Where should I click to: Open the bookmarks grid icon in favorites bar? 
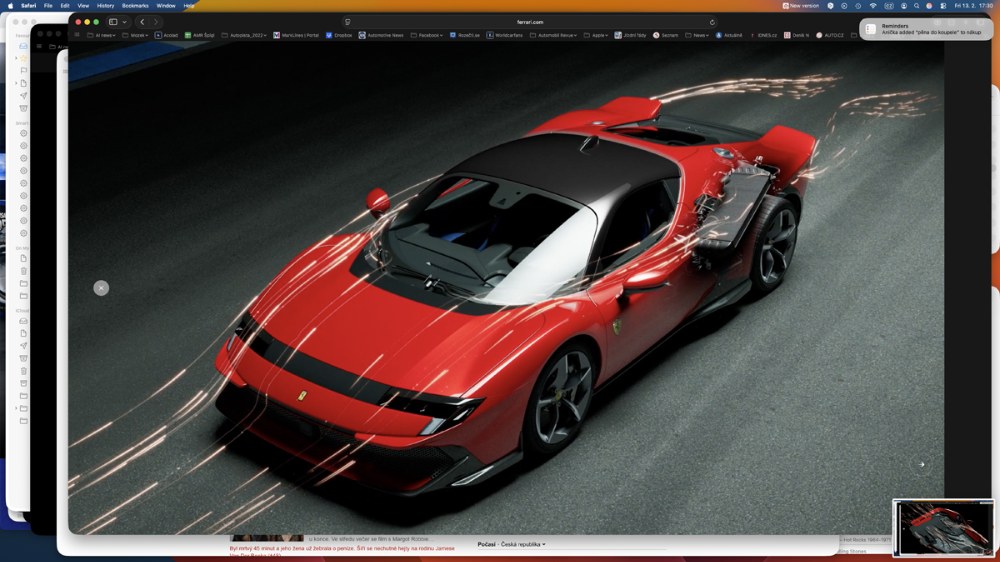[x=78, y=35]
